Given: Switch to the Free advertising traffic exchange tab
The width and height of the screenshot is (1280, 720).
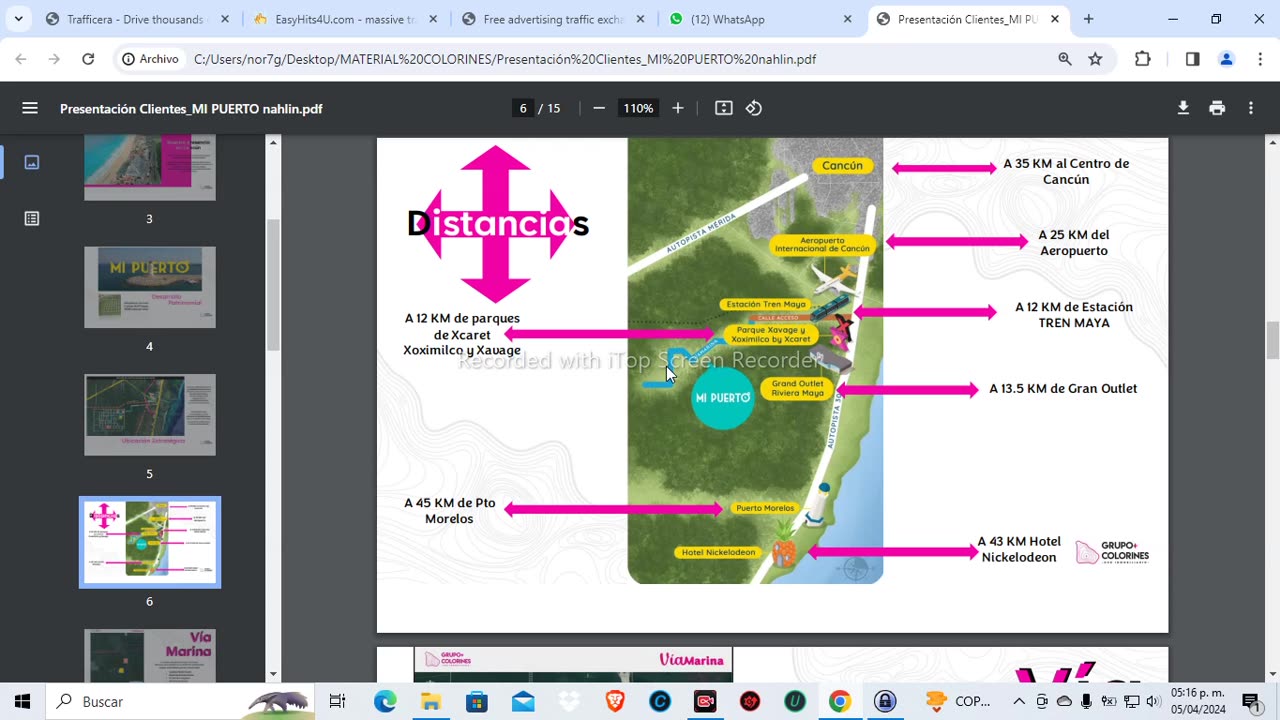Looking at the screenshot, I should [553, 19].
